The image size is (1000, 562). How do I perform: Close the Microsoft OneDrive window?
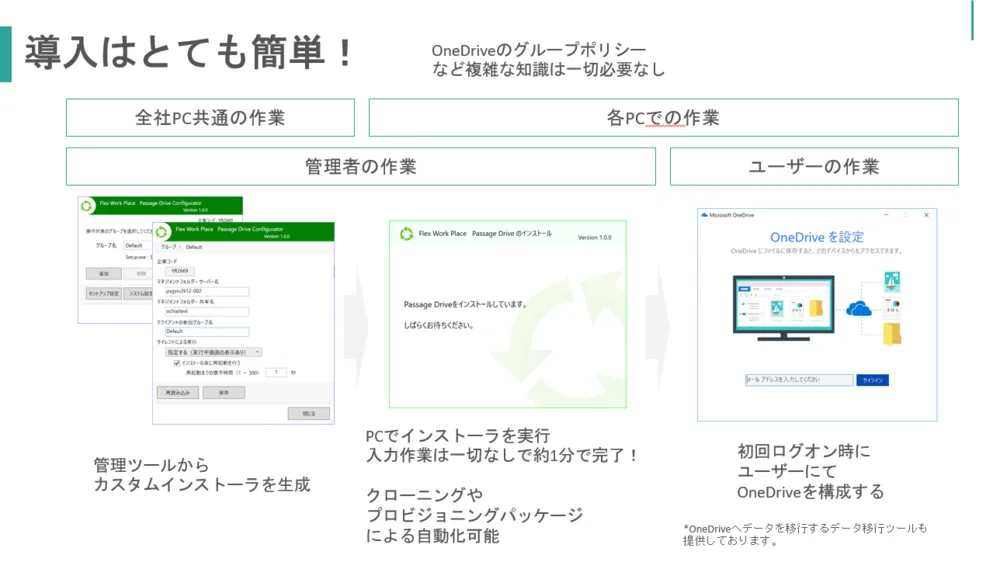pos(926,215)
